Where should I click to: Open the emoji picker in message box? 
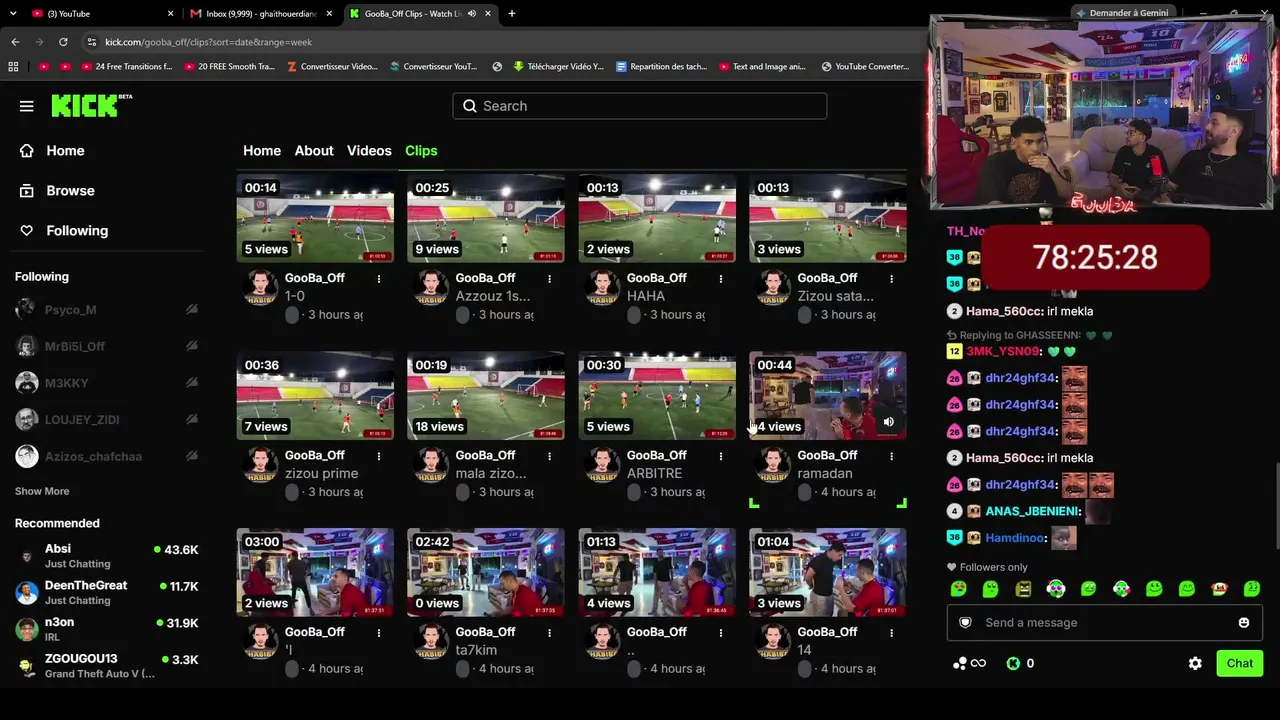[x=1244, y=622]
